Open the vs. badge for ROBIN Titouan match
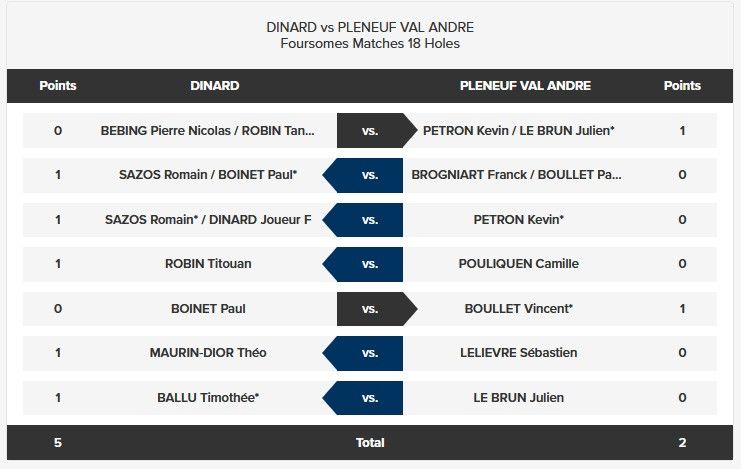Viewport: 741px width, 469px height. click(x=363, y=264)
